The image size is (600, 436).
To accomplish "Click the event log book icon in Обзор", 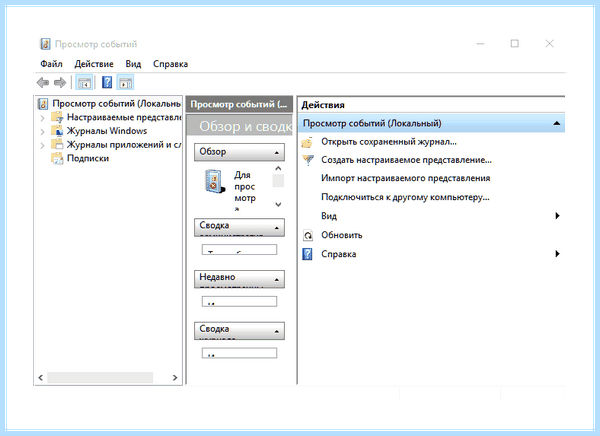I will (x=214, y=181).
